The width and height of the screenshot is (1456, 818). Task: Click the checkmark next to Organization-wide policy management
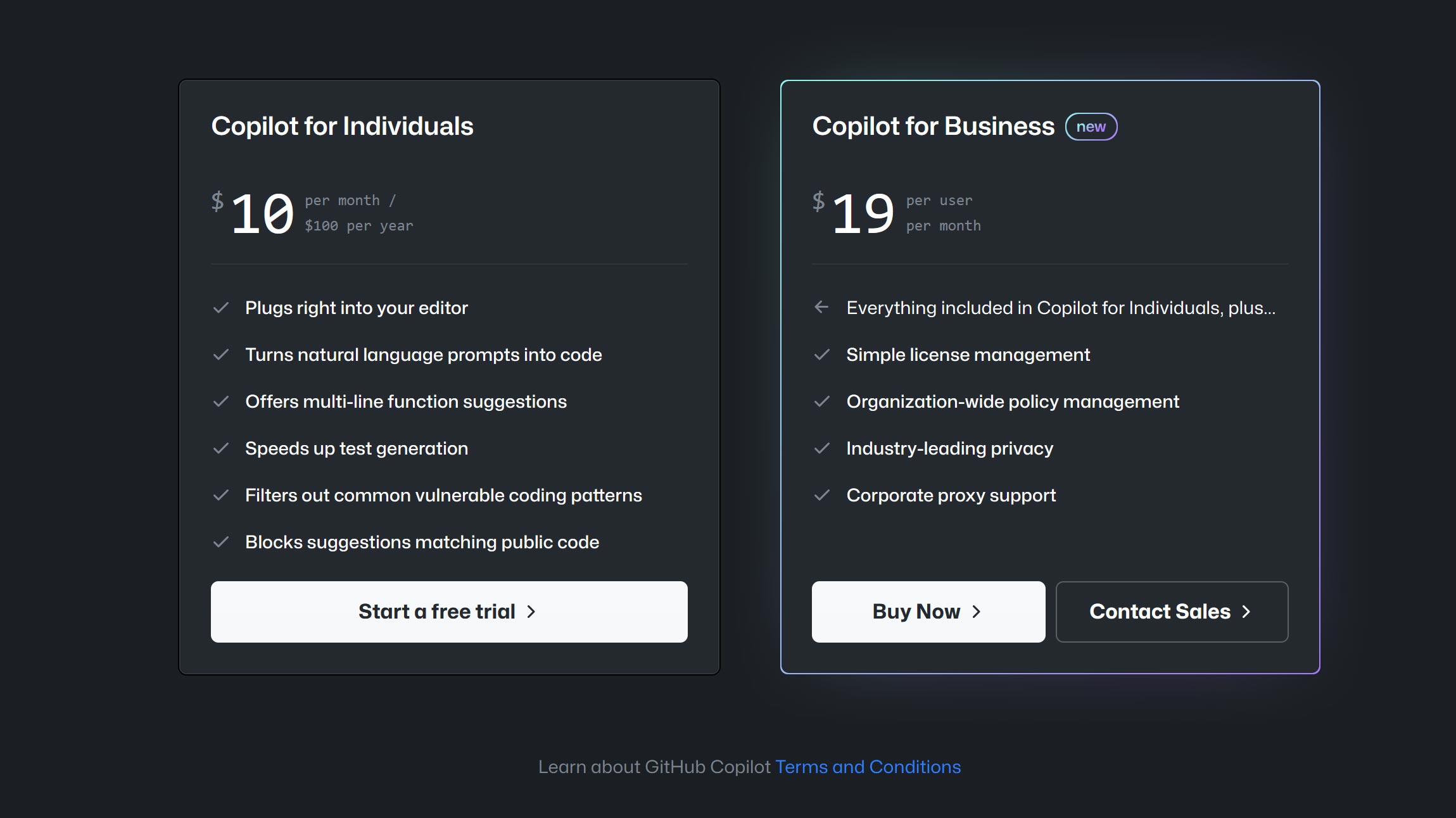tap(822, 401)
